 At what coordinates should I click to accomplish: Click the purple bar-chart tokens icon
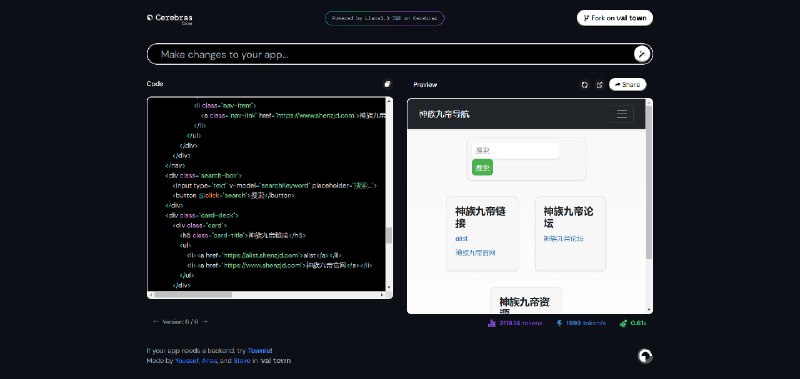coord(492,323)
